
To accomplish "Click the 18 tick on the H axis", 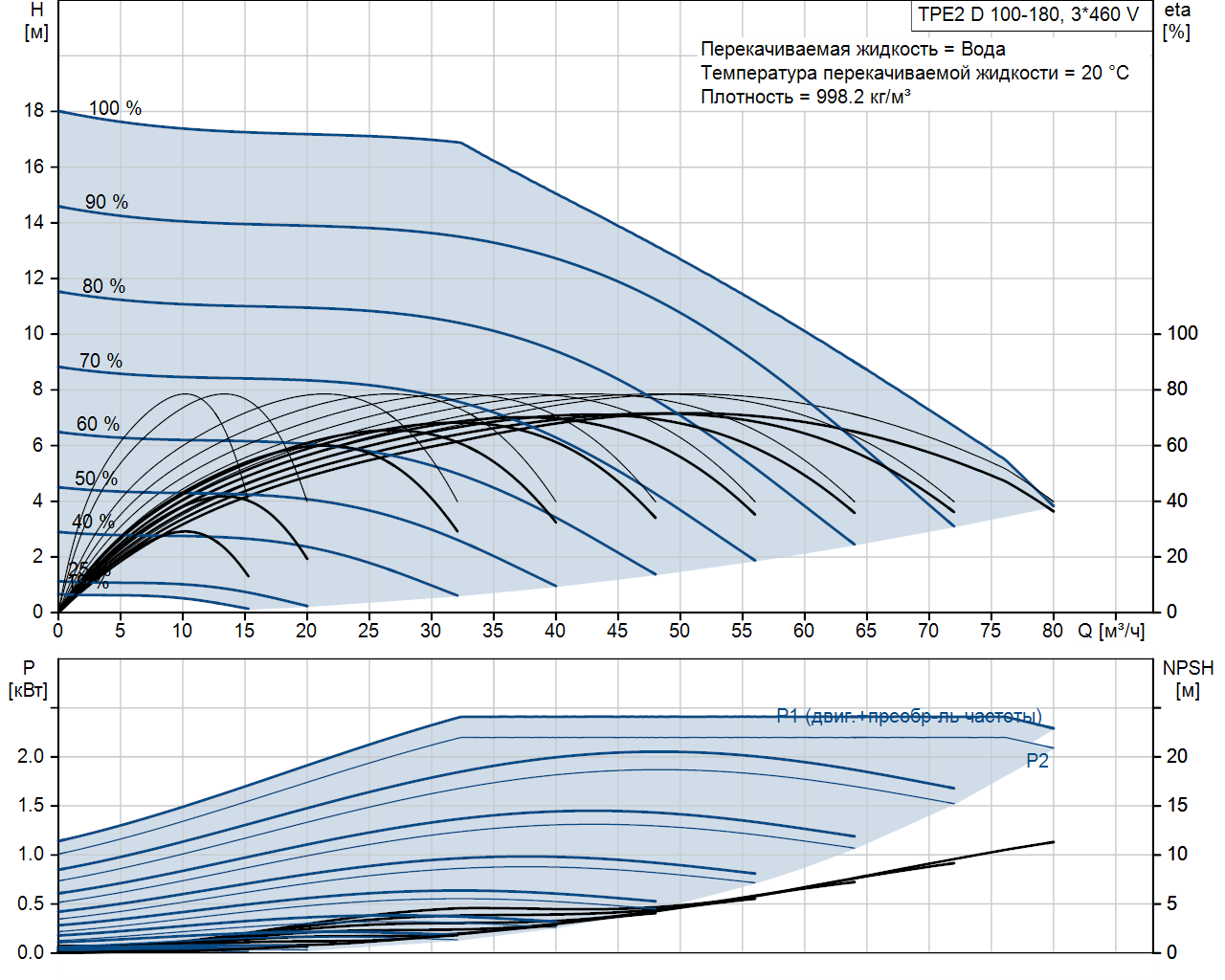I will point(34,110).
